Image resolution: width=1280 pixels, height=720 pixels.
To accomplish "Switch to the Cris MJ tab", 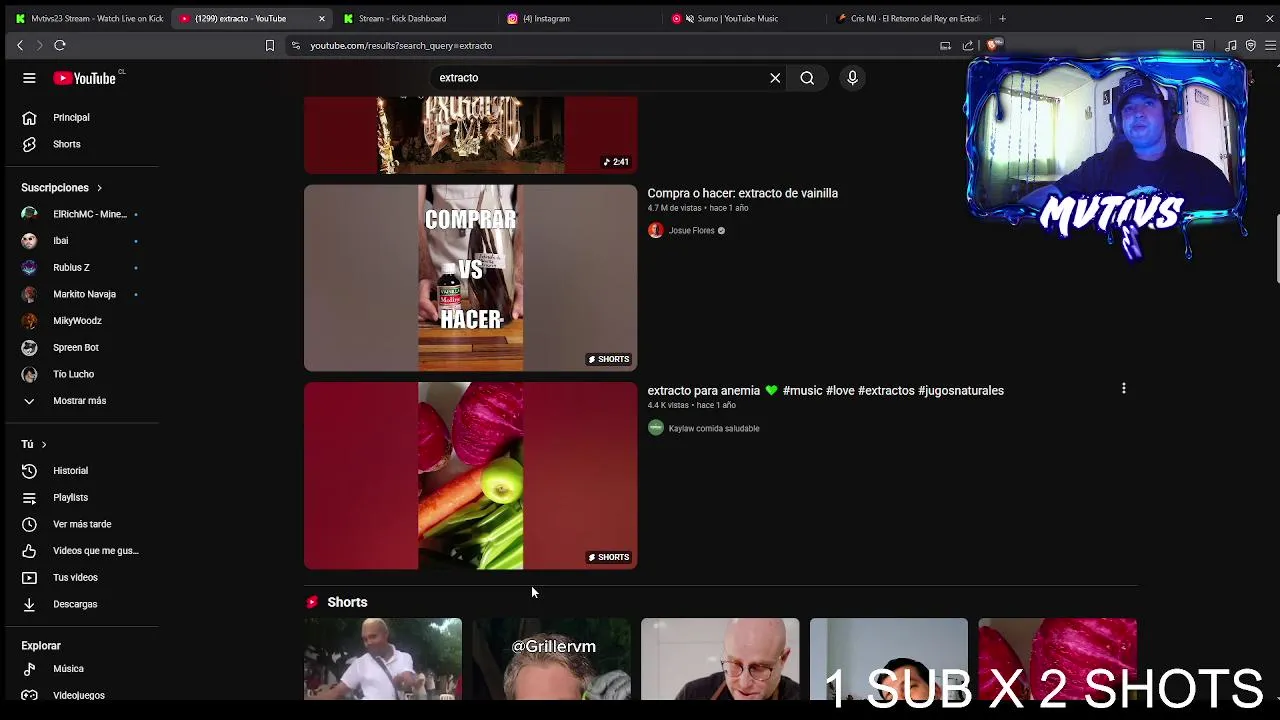I will 908,18.
